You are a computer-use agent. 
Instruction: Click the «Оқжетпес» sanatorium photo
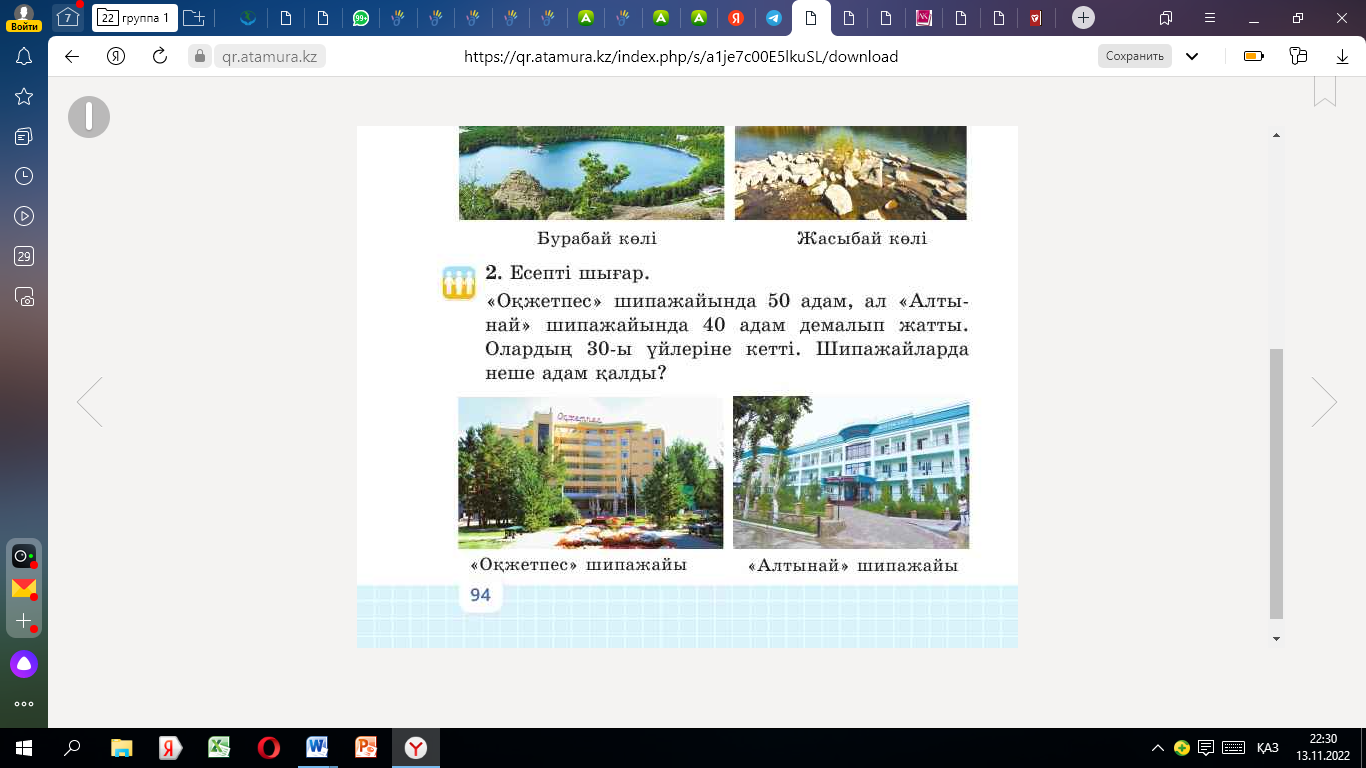click(x=590, y=472)
